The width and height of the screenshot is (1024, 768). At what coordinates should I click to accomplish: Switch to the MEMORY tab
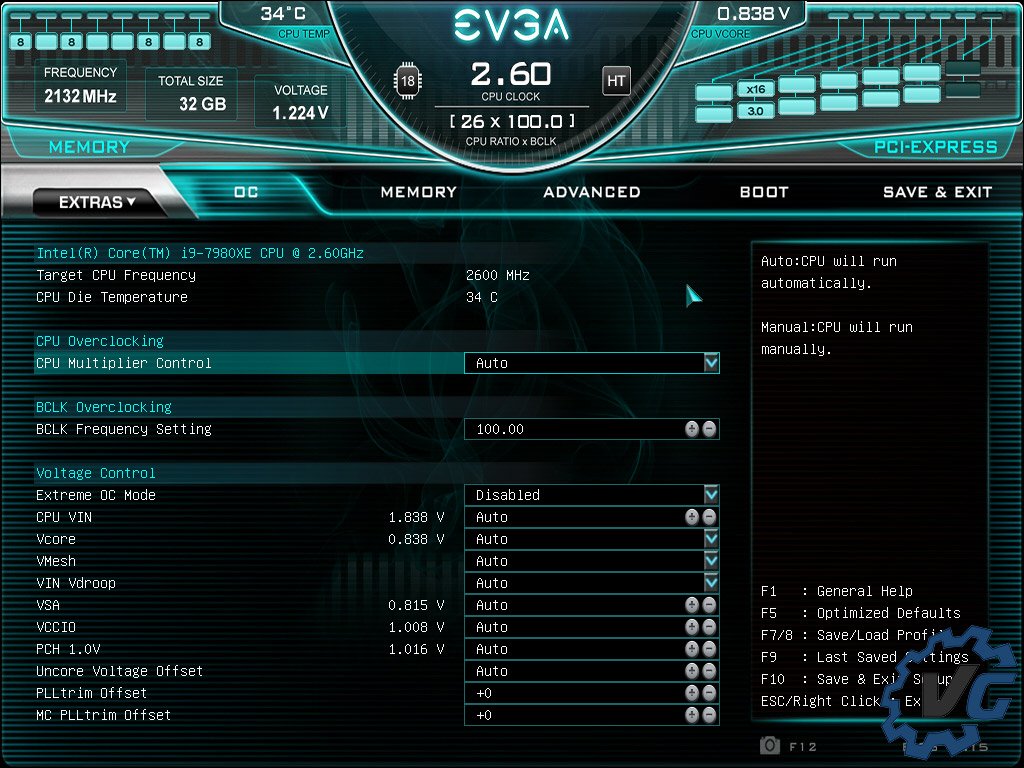pyautogui.click(x=418, y=192)
